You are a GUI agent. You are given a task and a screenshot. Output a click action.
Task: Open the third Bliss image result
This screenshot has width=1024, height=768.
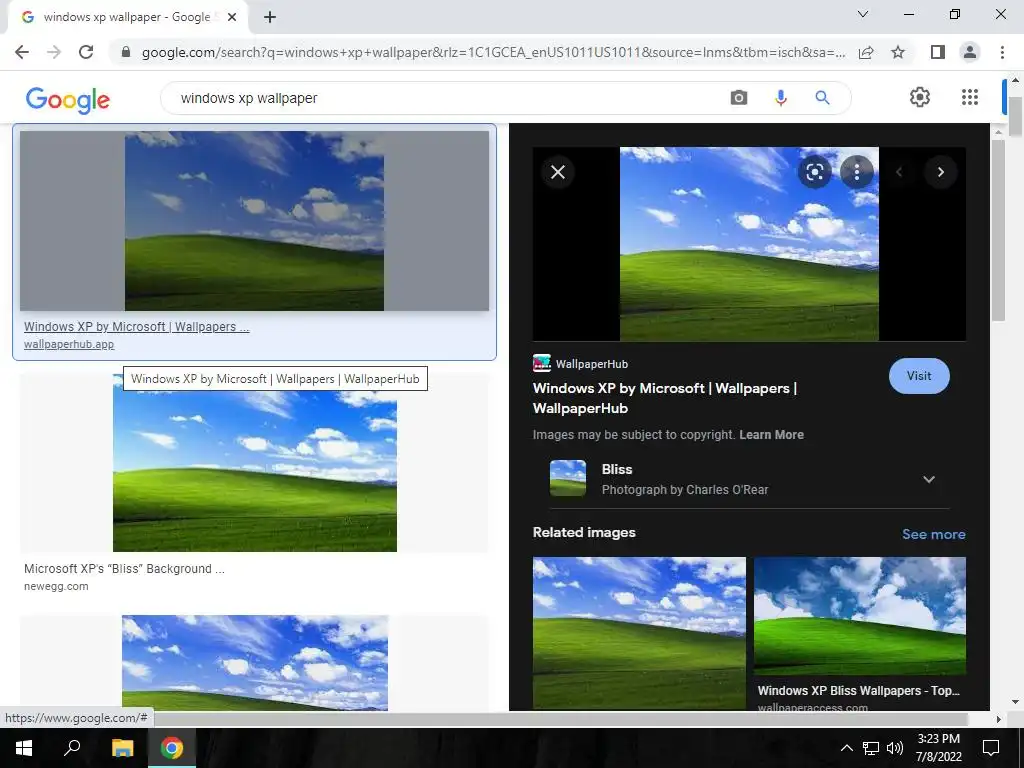[255, 663]
